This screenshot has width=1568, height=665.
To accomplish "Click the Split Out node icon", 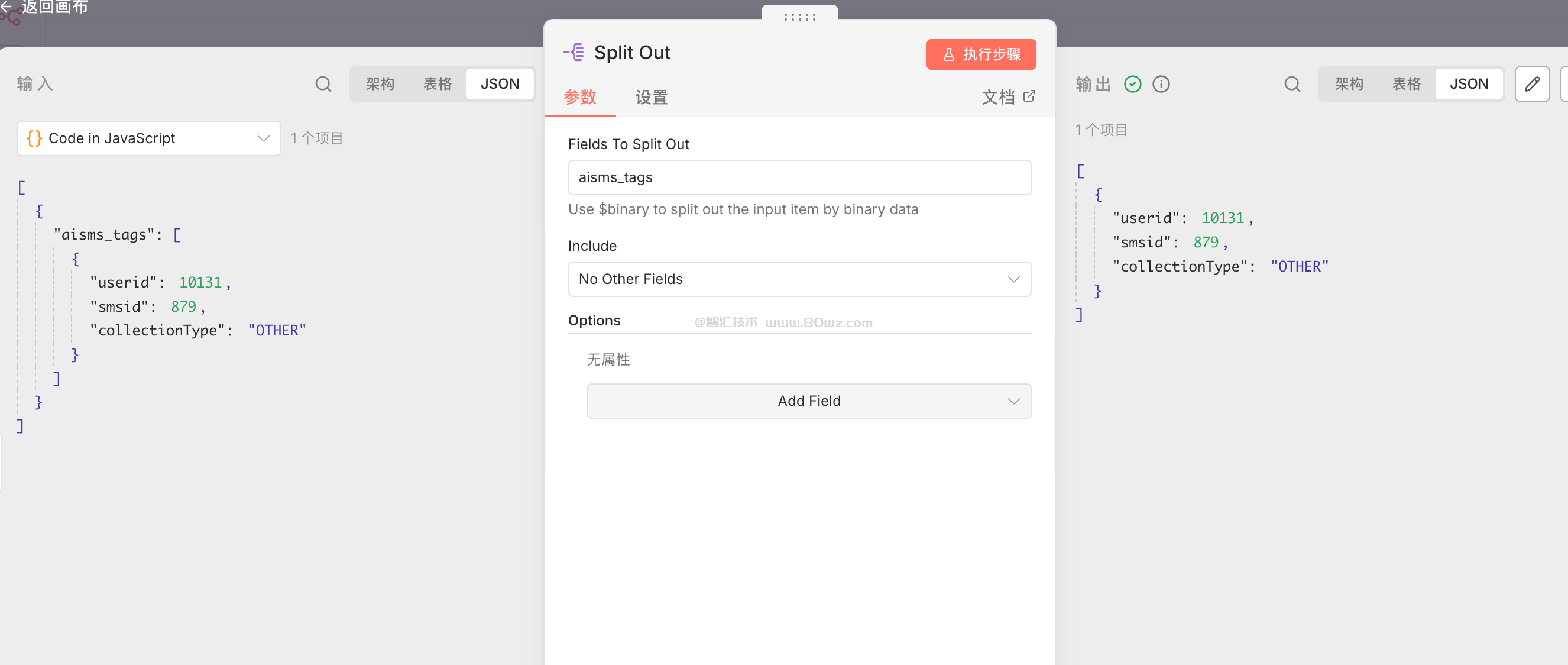I will tap(574, 53).
